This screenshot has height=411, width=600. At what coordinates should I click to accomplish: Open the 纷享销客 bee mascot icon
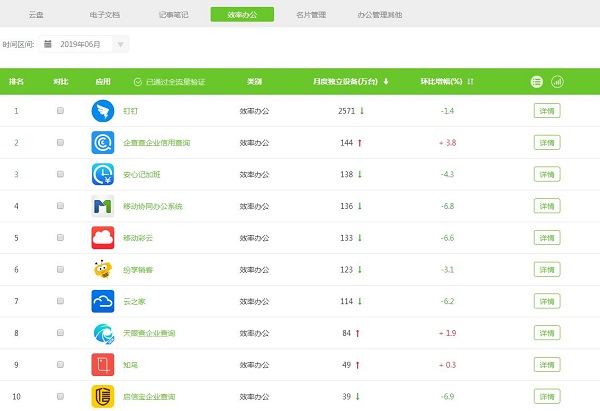pos(103,269)
